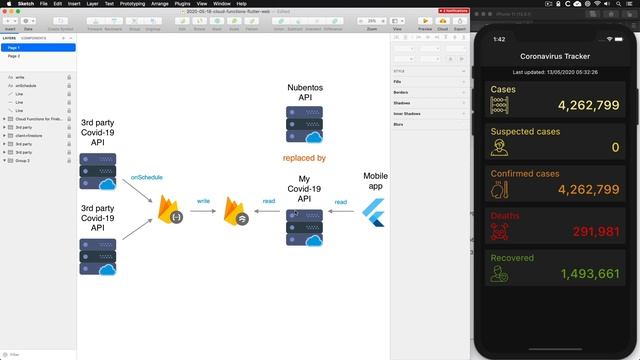Click the Confirmed cases card in simulator
This screenshot has width=640, height=360.
tap(555, 184)
